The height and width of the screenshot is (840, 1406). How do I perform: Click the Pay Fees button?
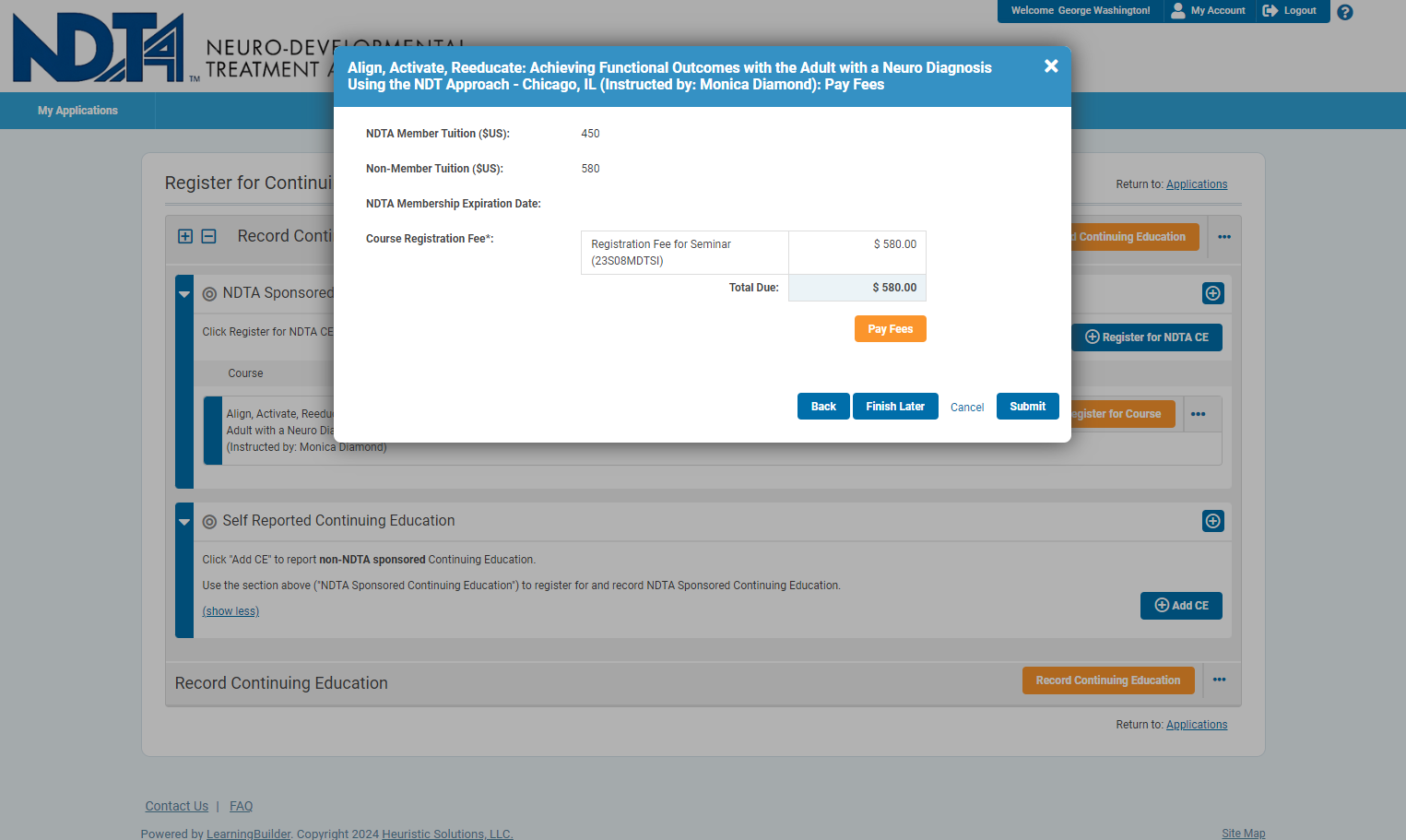tap(891, 329)
